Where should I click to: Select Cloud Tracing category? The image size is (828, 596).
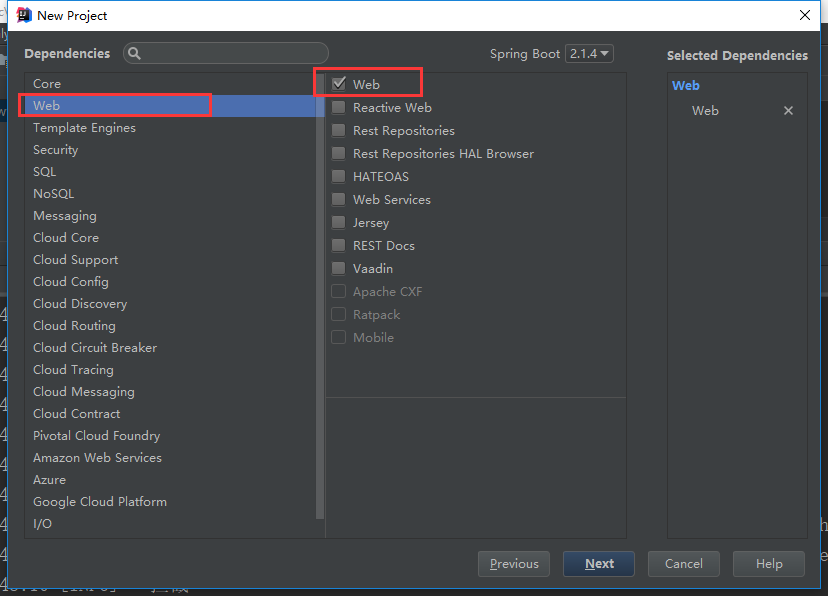pos(170,370)
